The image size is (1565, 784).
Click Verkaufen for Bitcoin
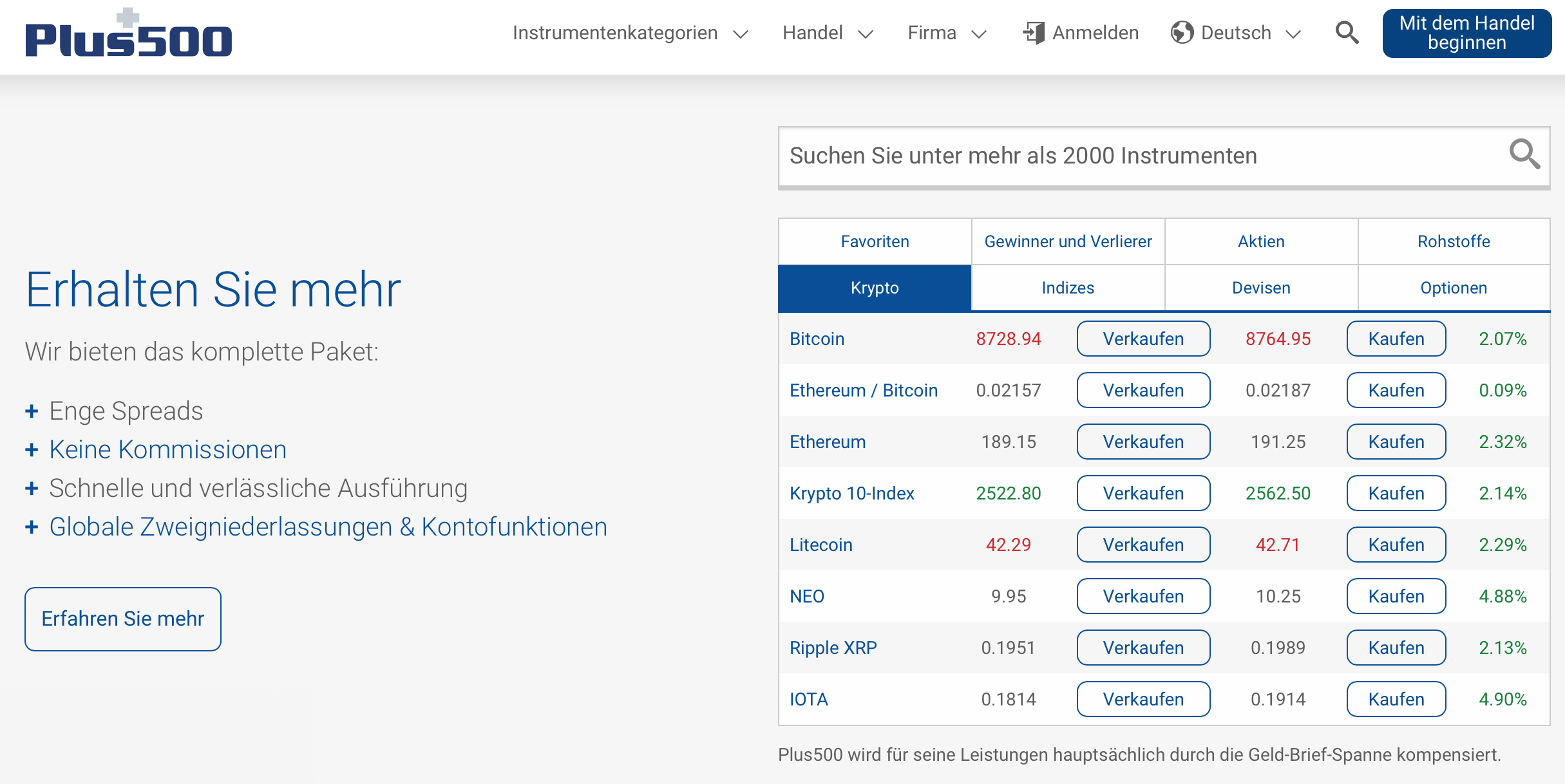(x=1143, y=339)
